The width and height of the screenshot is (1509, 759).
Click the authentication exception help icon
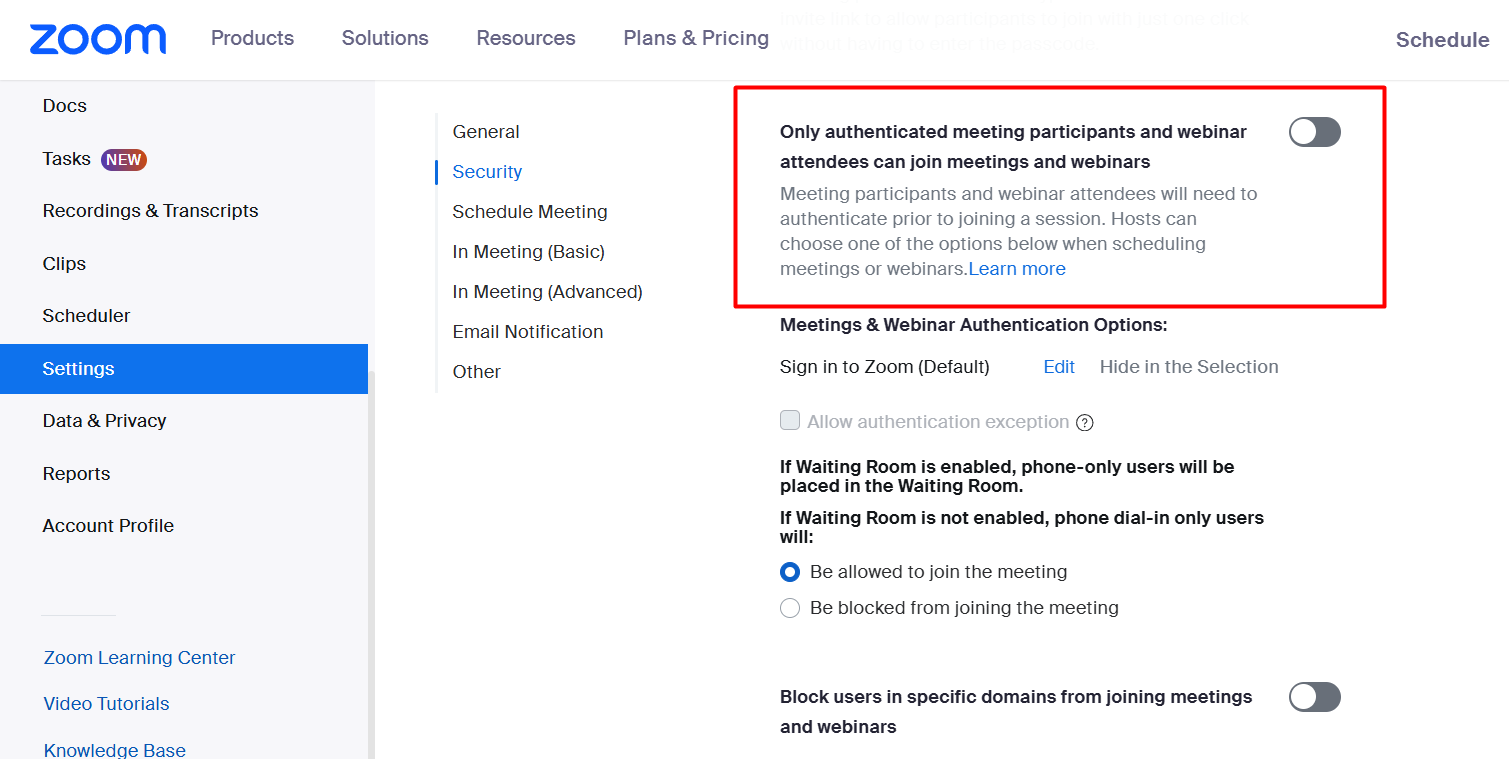[x=1084, y=423]
